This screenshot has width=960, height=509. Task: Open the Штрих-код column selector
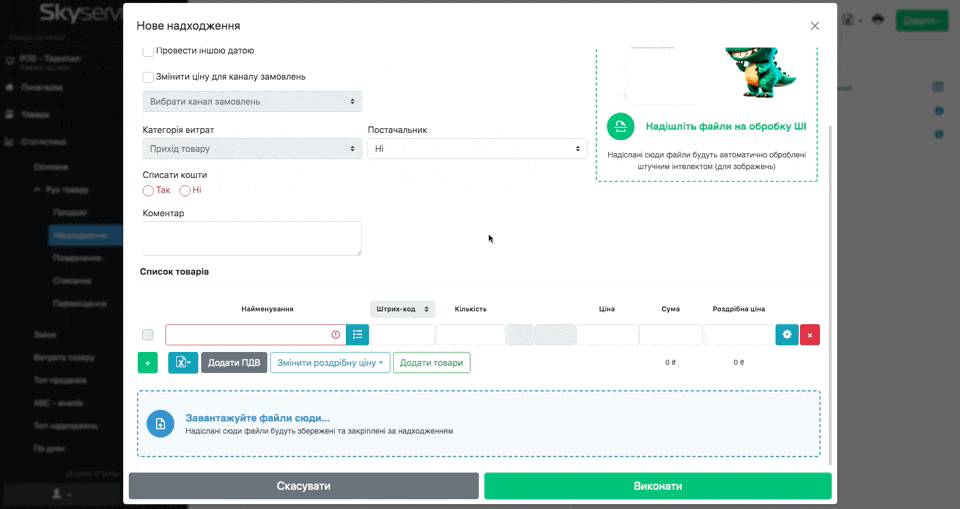pos(402,310)
